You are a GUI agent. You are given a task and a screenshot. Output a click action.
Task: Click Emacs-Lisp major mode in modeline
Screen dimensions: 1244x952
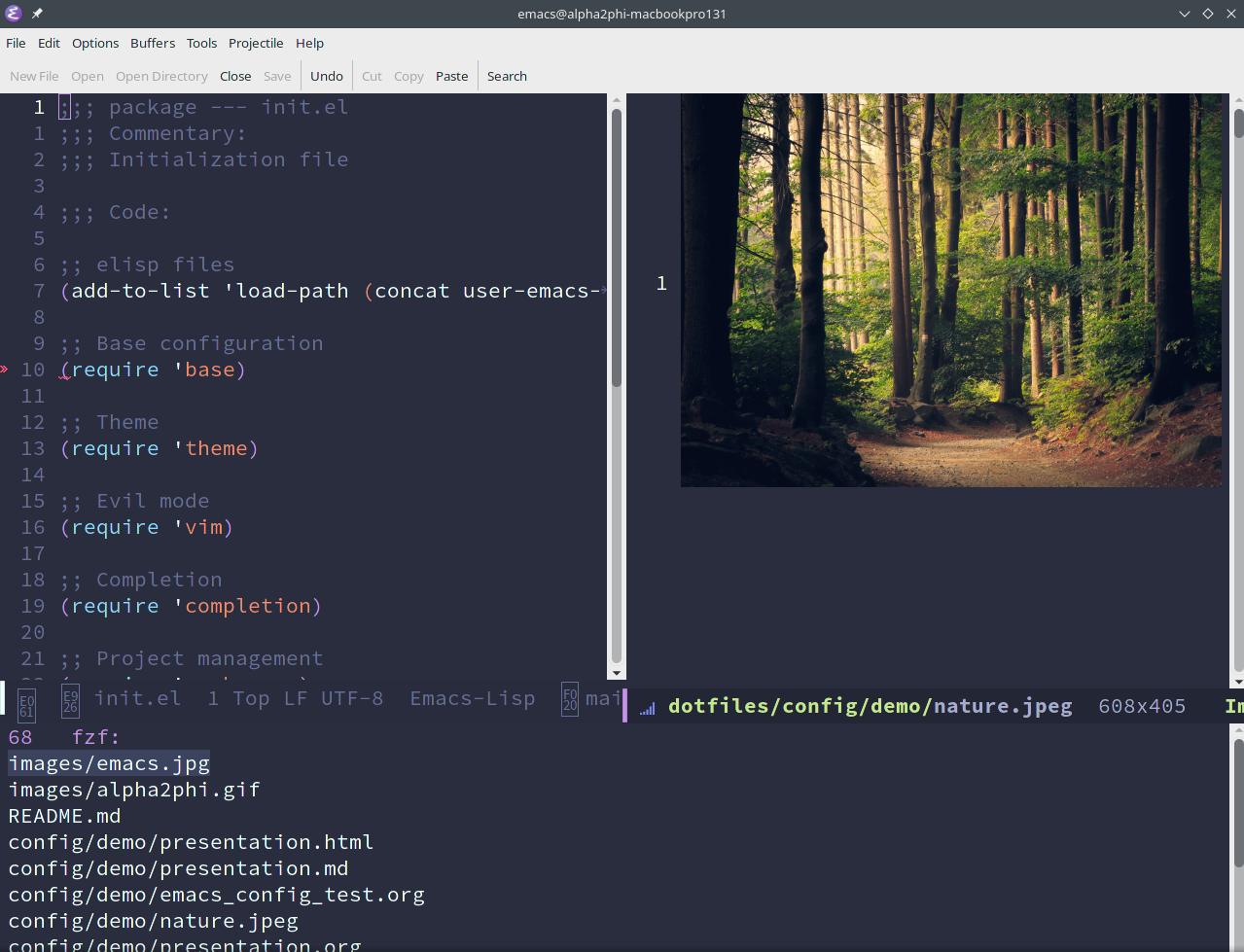pos(472,698)
